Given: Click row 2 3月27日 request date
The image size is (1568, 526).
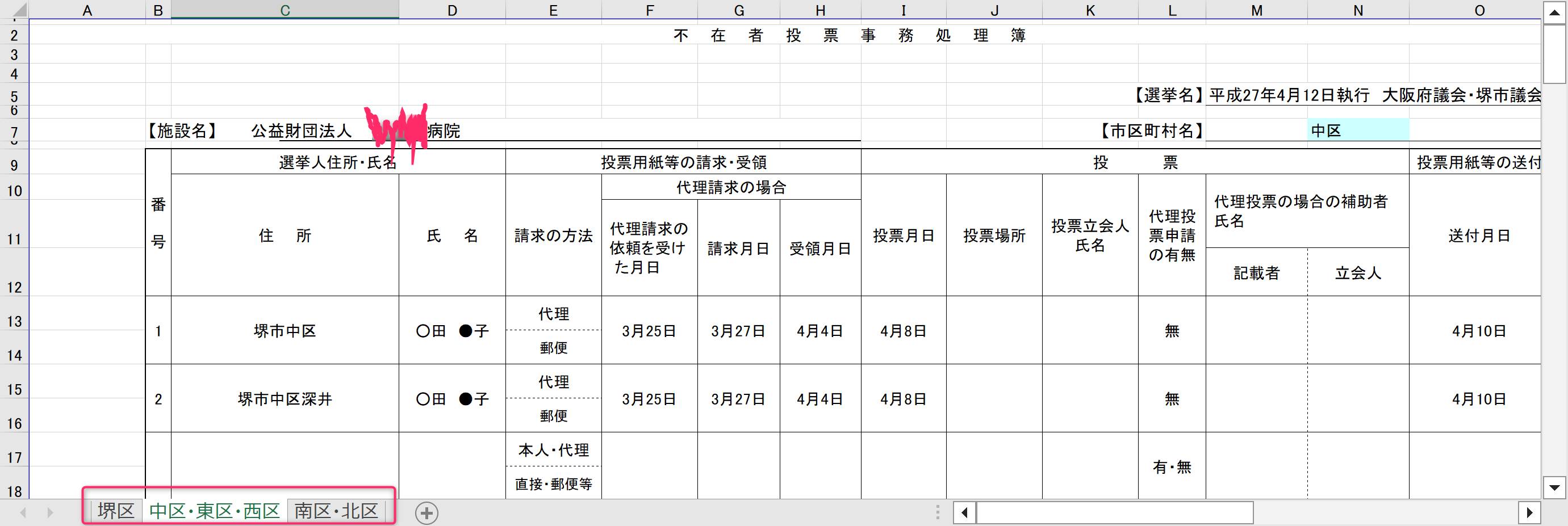Looking at the screenshot, I should point(738,399).
